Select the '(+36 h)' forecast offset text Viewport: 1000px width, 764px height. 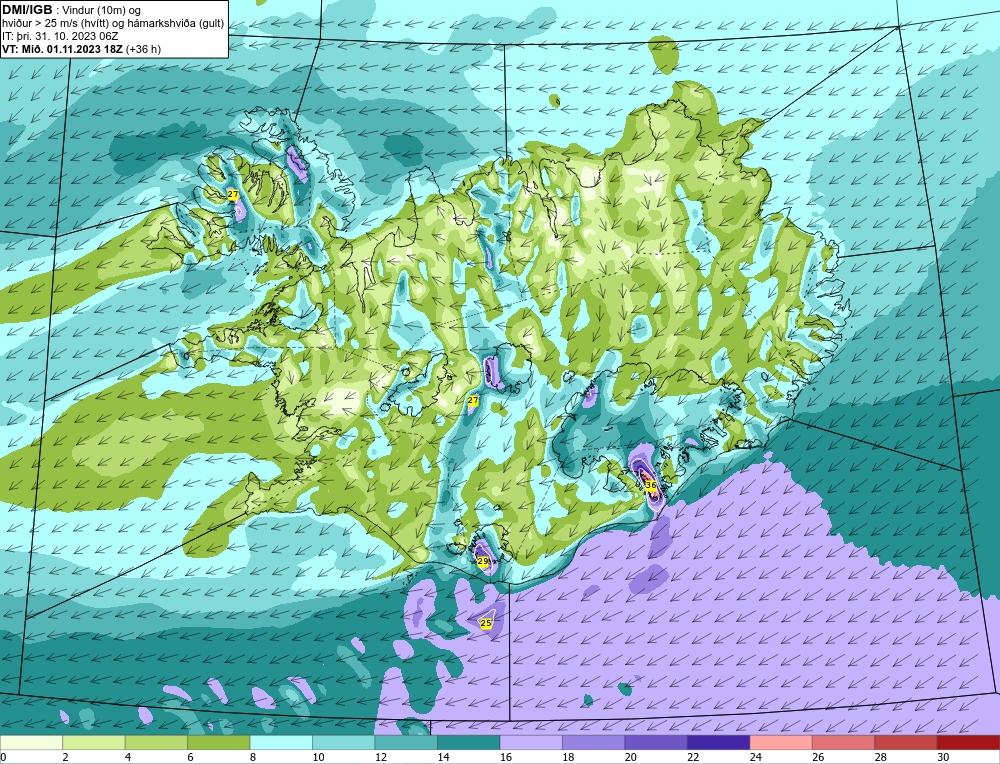(143, 49)
